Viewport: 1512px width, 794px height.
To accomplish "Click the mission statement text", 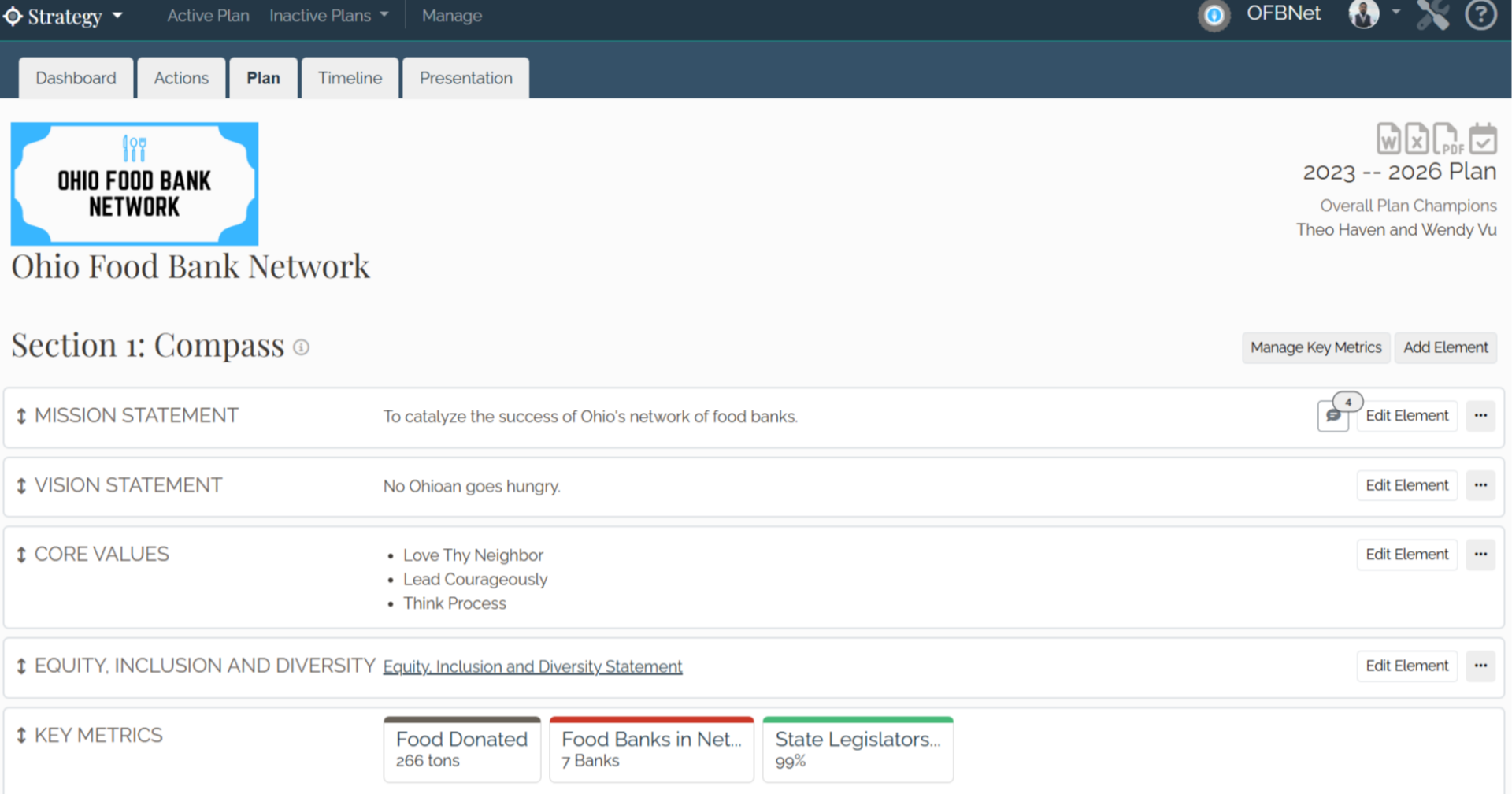I will (590, 417).
